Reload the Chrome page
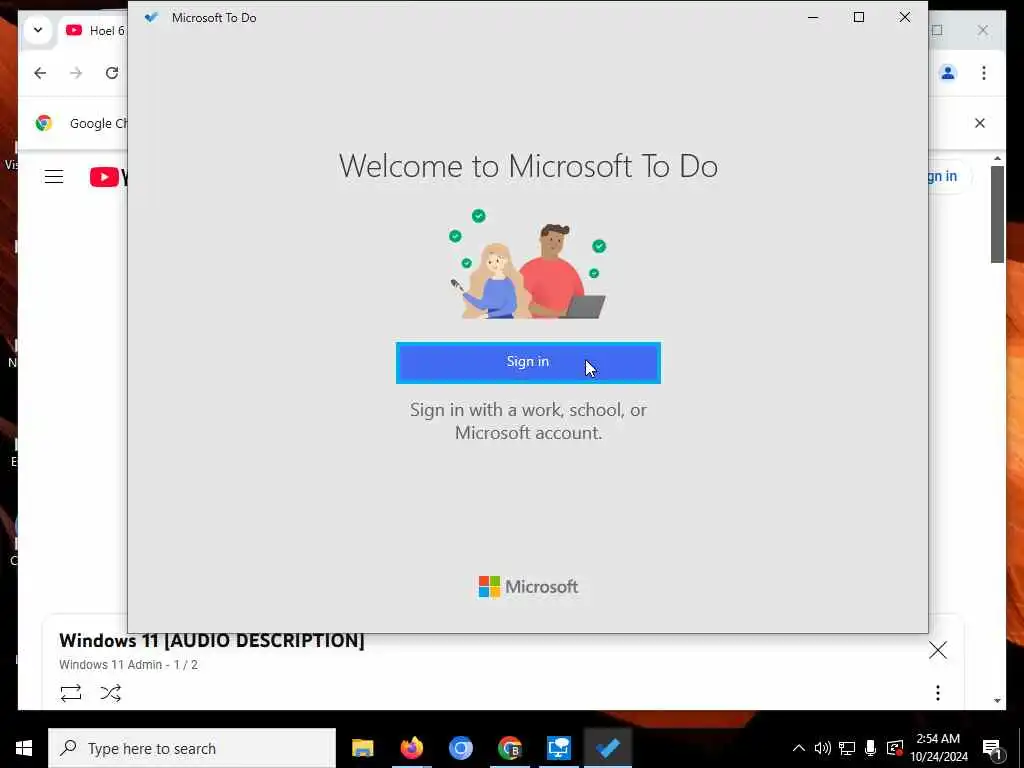Image resolution: width=1024 pixels, height=768 pixels. 112,73
